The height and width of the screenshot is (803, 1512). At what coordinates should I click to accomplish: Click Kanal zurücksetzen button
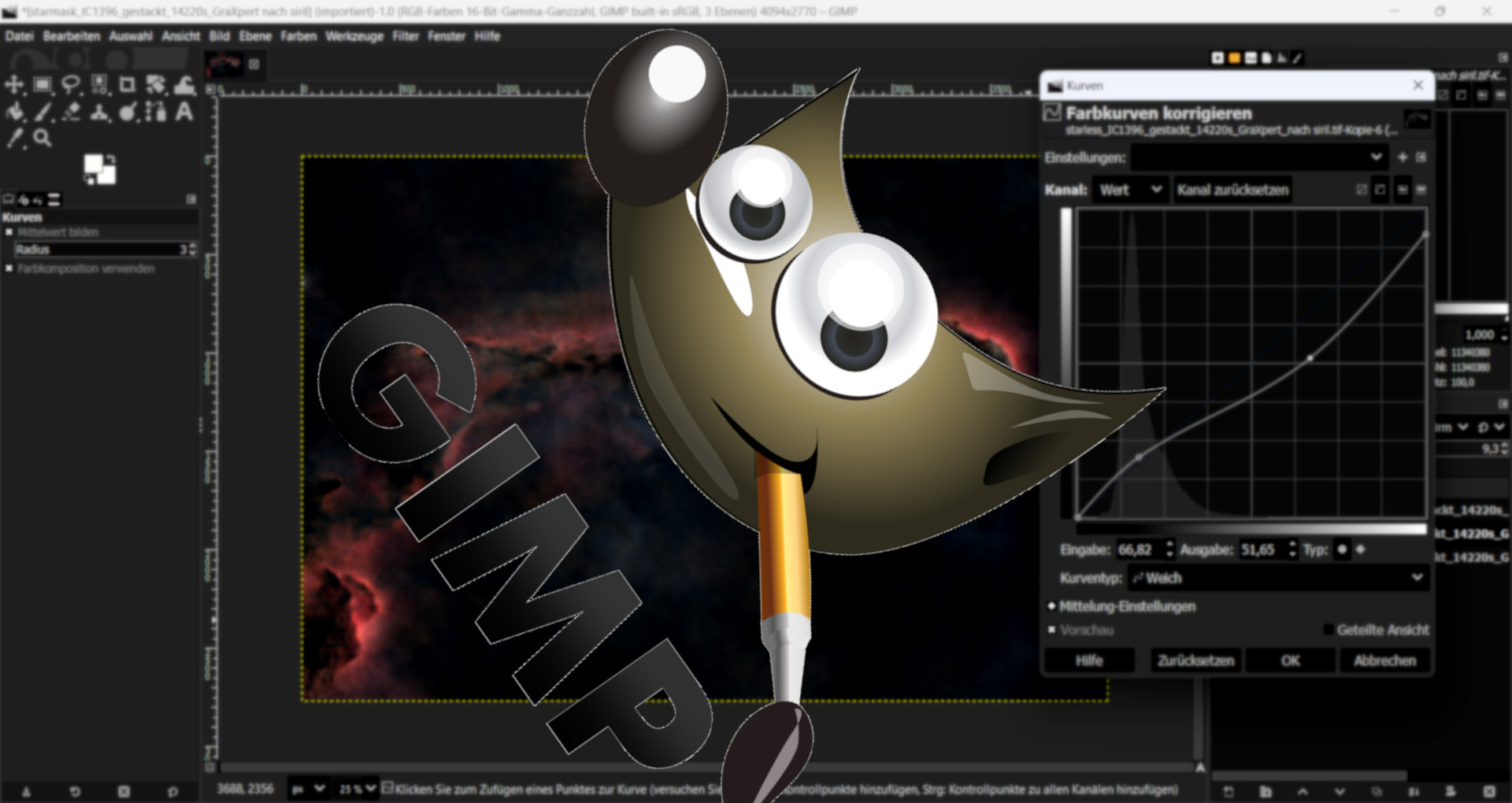(1232, 190)
